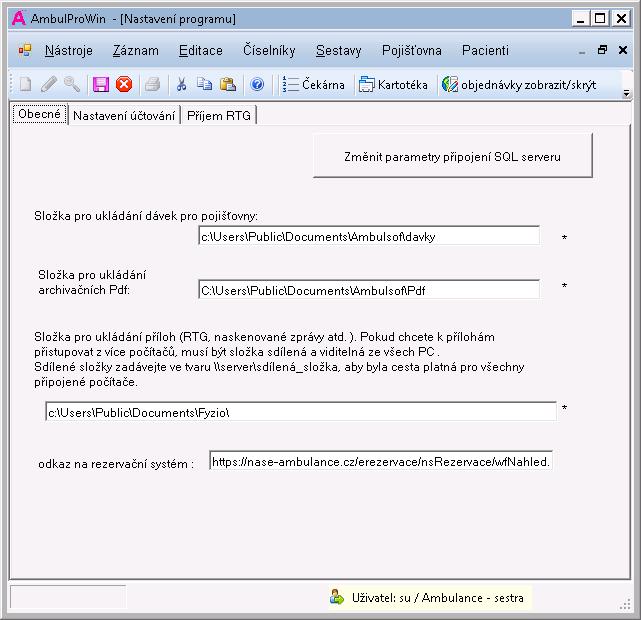Click the rezervační systém URL field
Viewport: 641px width, 620px height.
[381, 461]
